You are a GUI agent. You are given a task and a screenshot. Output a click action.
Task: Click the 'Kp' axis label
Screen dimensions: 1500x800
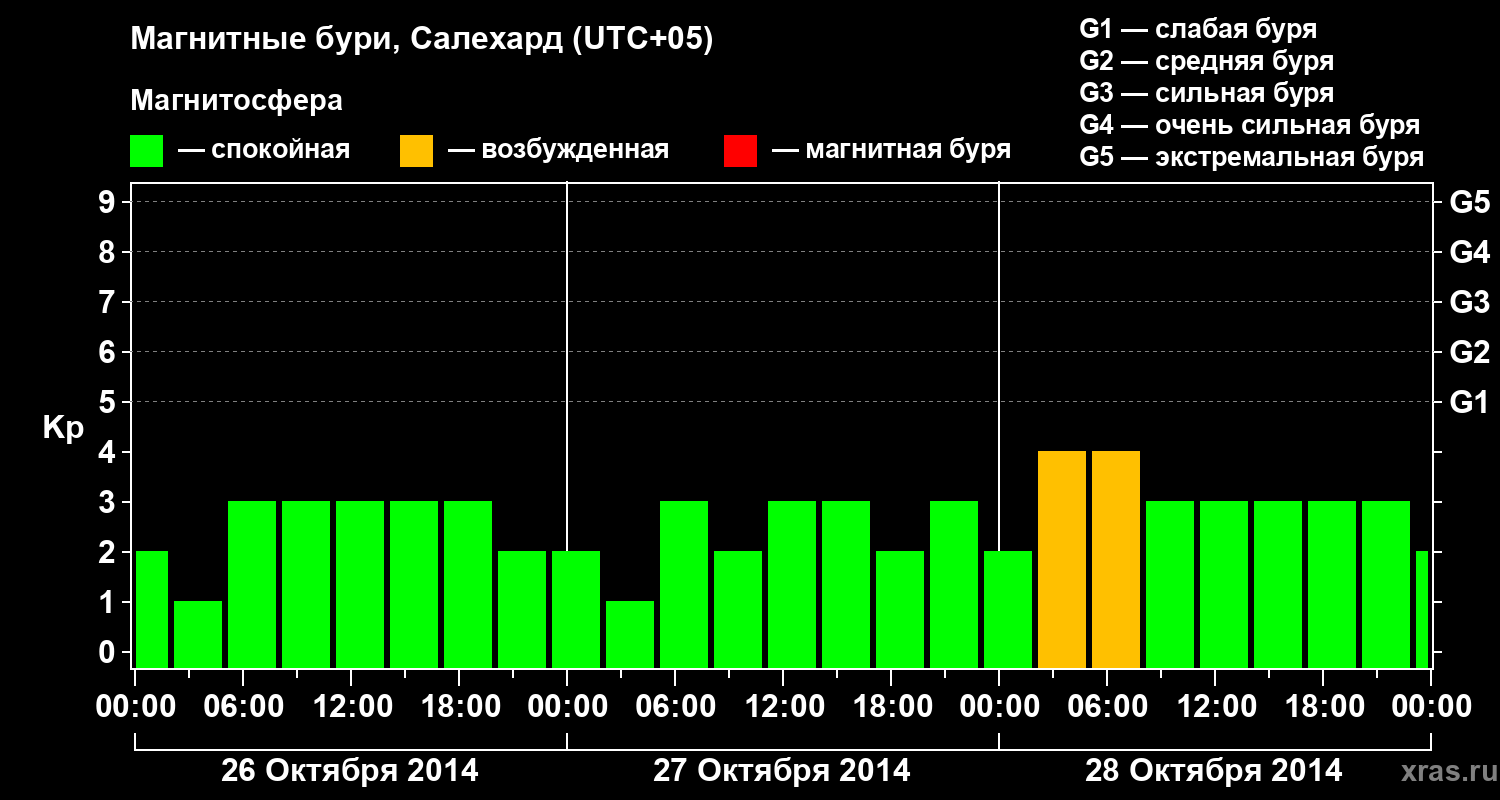(x=63, y=430)
